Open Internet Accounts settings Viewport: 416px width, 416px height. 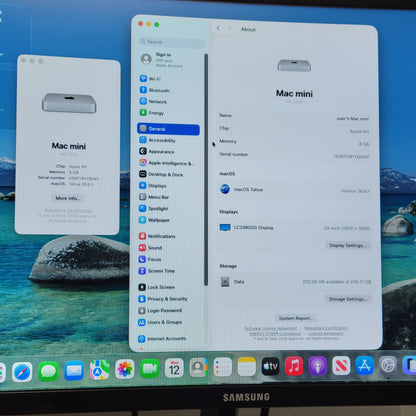pyautogui.click(x=162, y=339)
